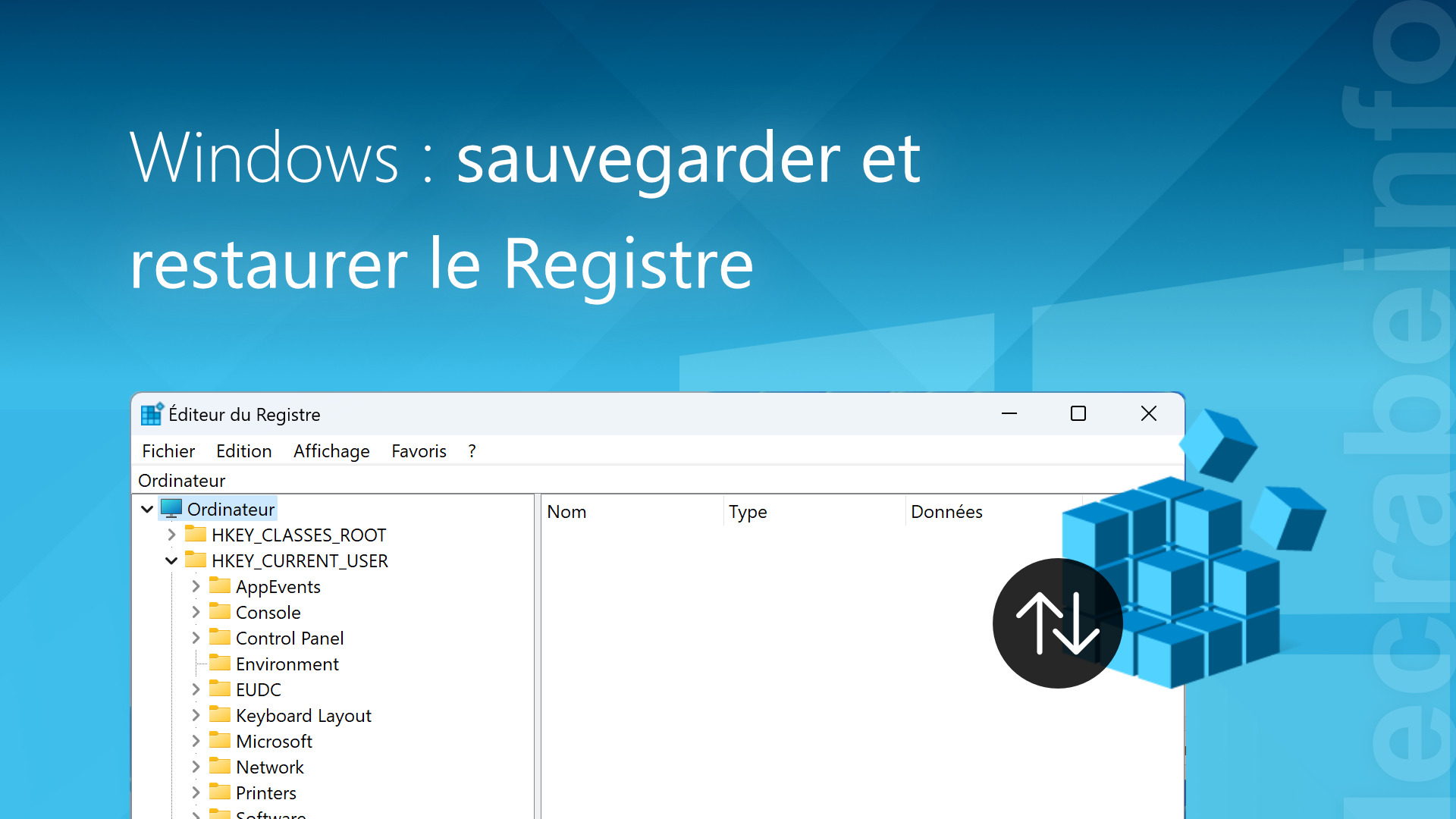Expand the Microsoft key
Viewport: 1456px width, 819px height.
click(x=196, y=741)
